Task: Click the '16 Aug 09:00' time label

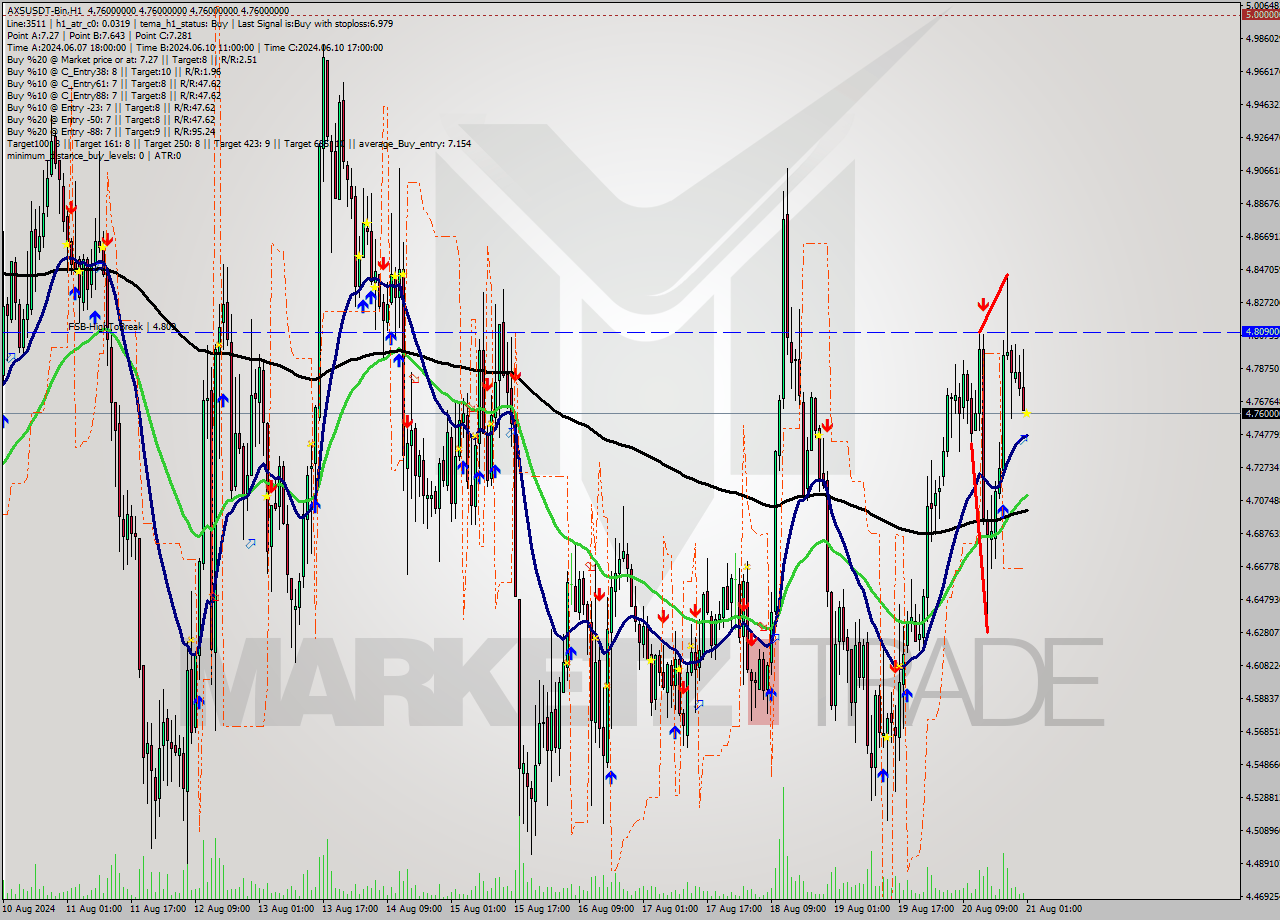Action: click(x=606, y=909)
